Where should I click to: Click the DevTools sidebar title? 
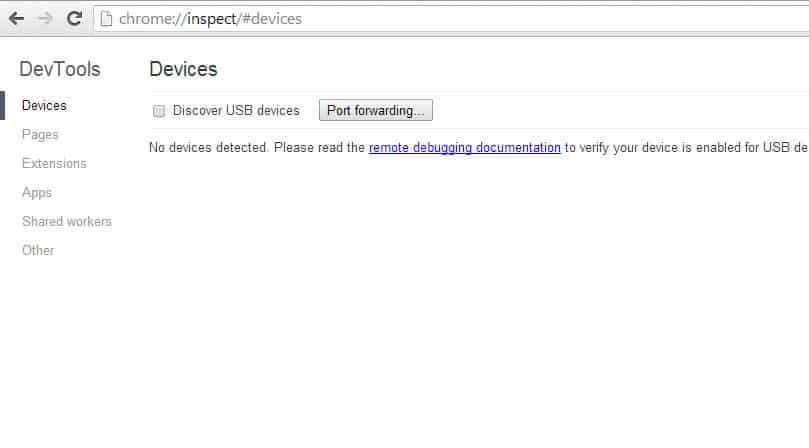tap(60, 69)
